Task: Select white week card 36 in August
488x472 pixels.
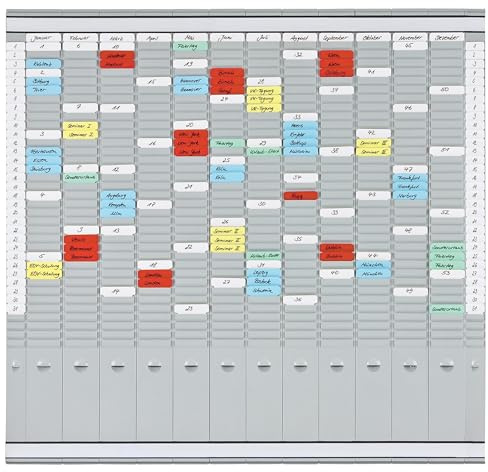Action: [x=300, y=300]
